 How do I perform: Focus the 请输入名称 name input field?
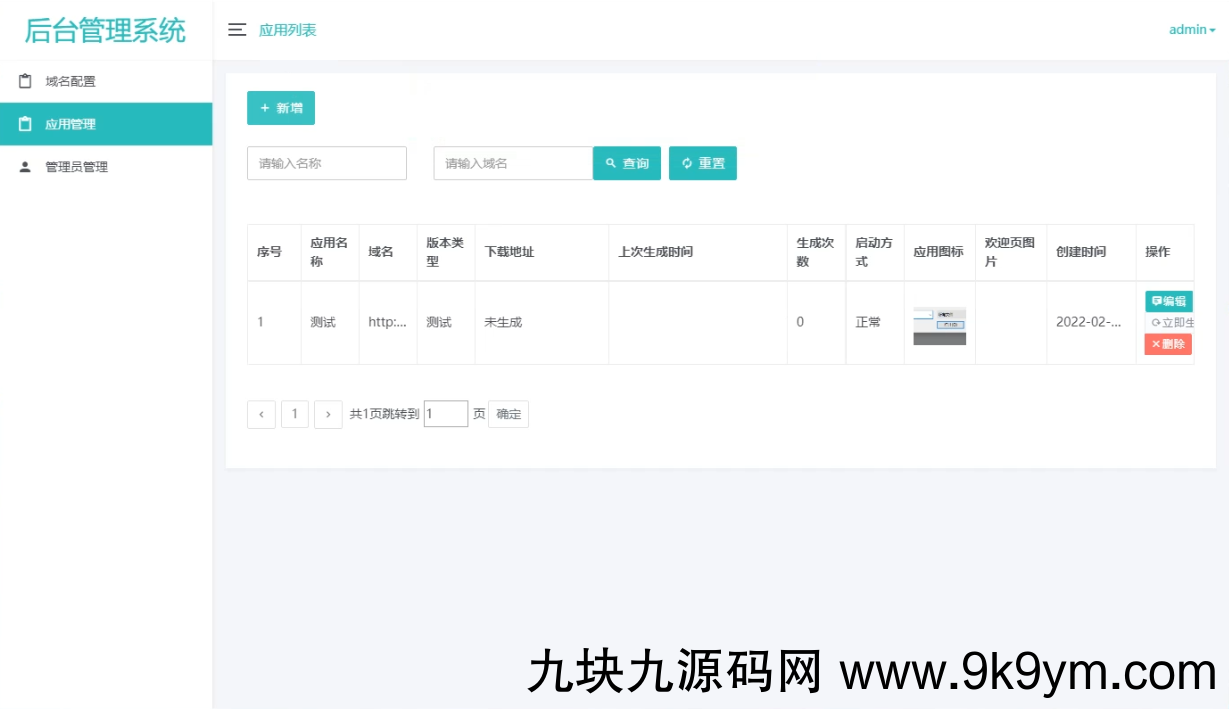click(327, 163)
